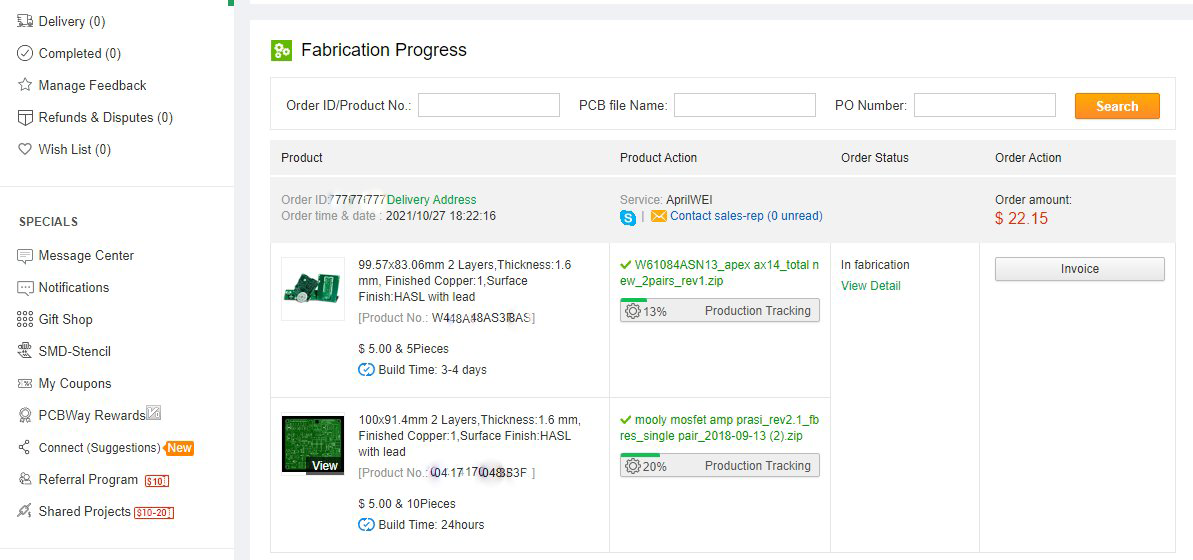Focus the Order ID/Product No. field
The height and width of the screenshot is (560, 1193).
point(488,106)
